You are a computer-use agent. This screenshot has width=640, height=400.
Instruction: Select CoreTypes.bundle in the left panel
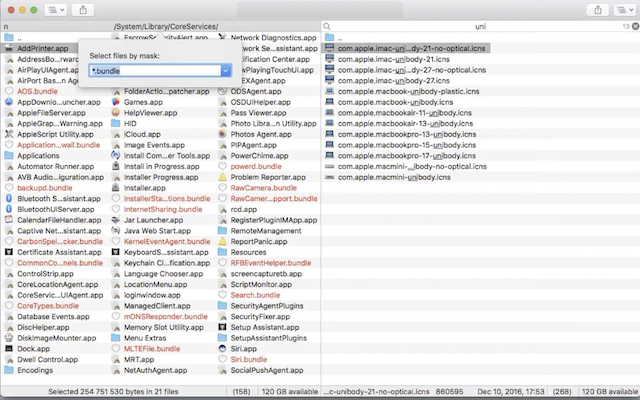(45, 305)
